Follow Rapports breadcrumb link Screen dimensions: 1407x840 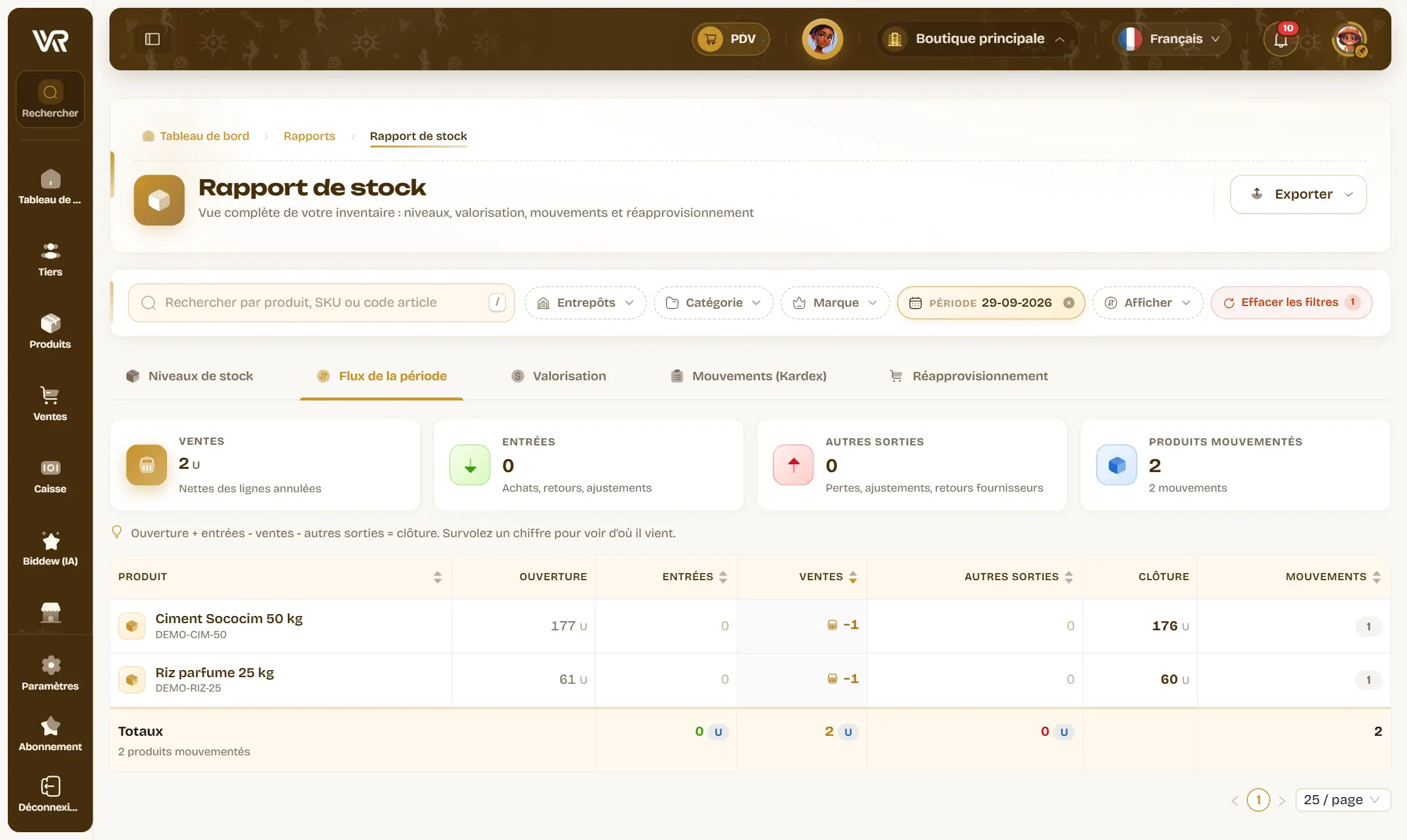tap(309, 136)
